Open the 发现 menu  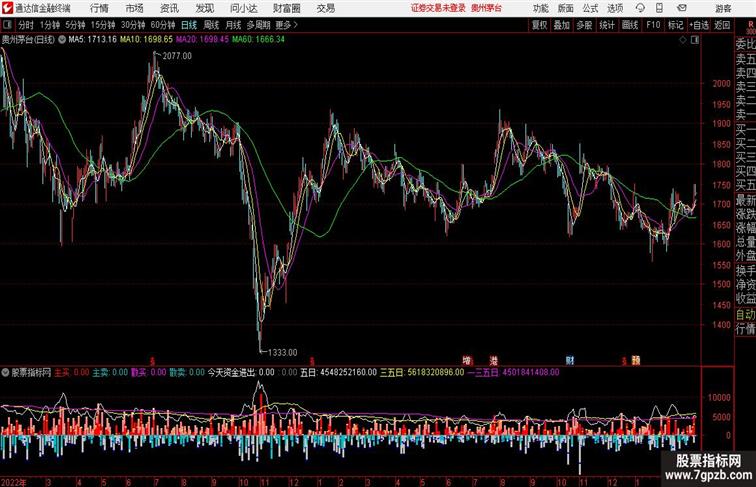click(204, 8)
